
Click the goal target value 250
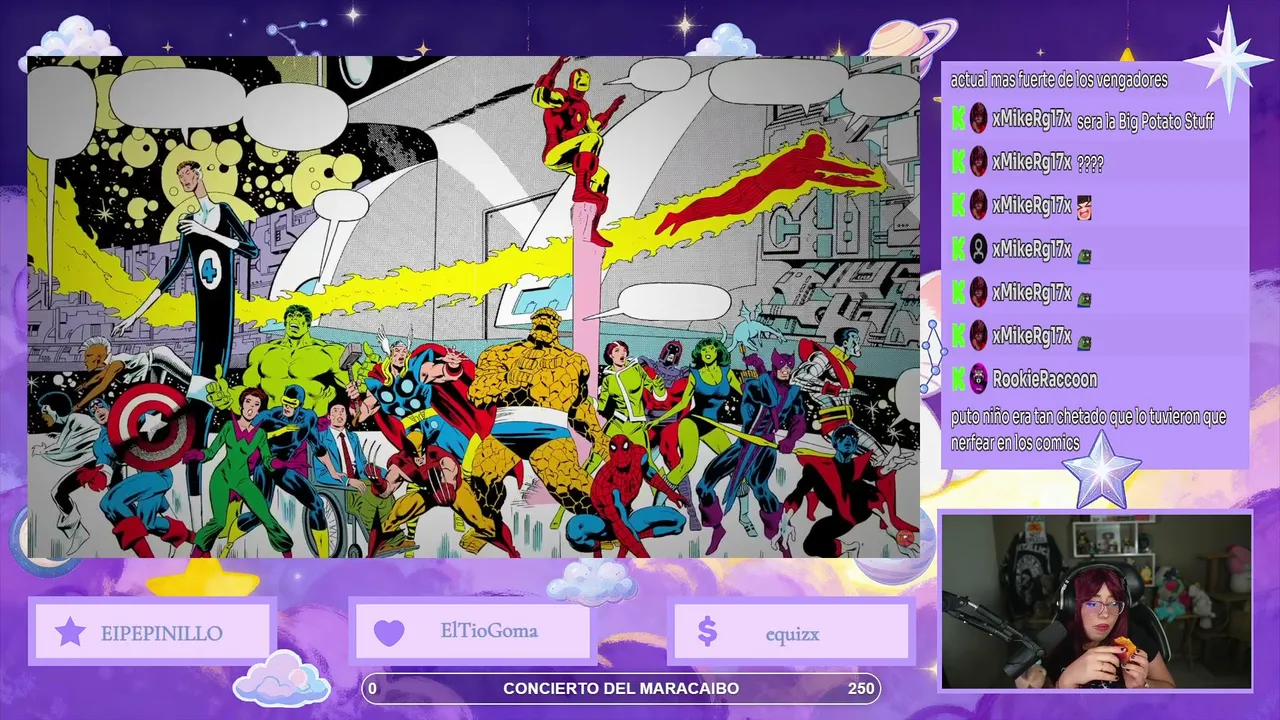pyautogui.click(x=861, y=688)
